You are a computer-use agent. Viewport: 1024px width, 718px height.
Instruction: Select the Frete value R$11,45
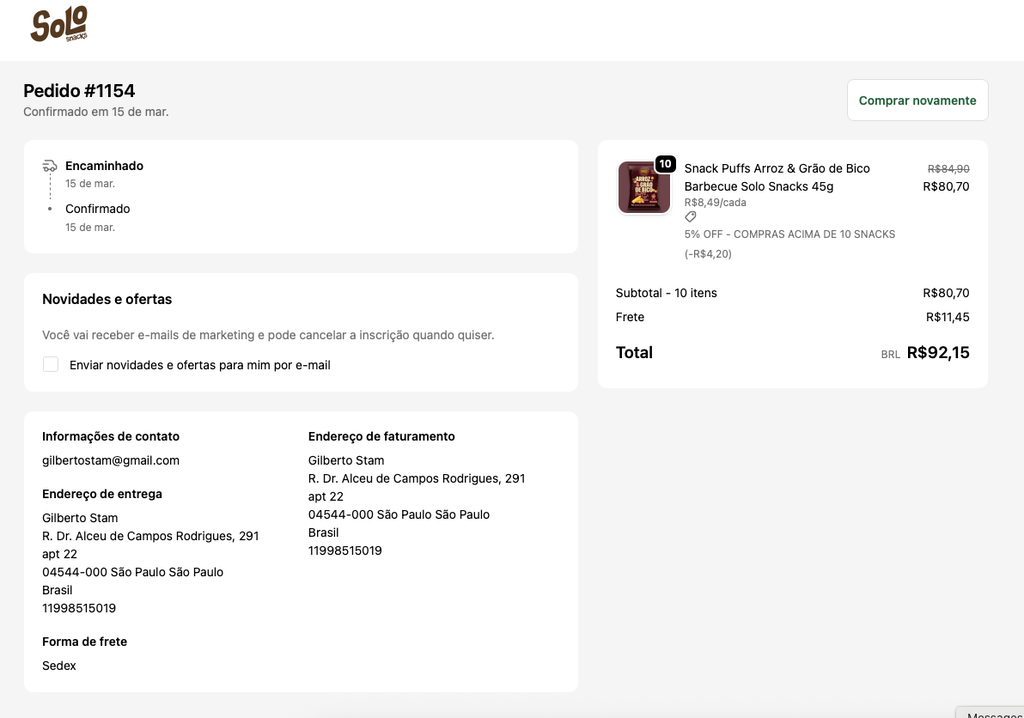(x=948, y=317)
